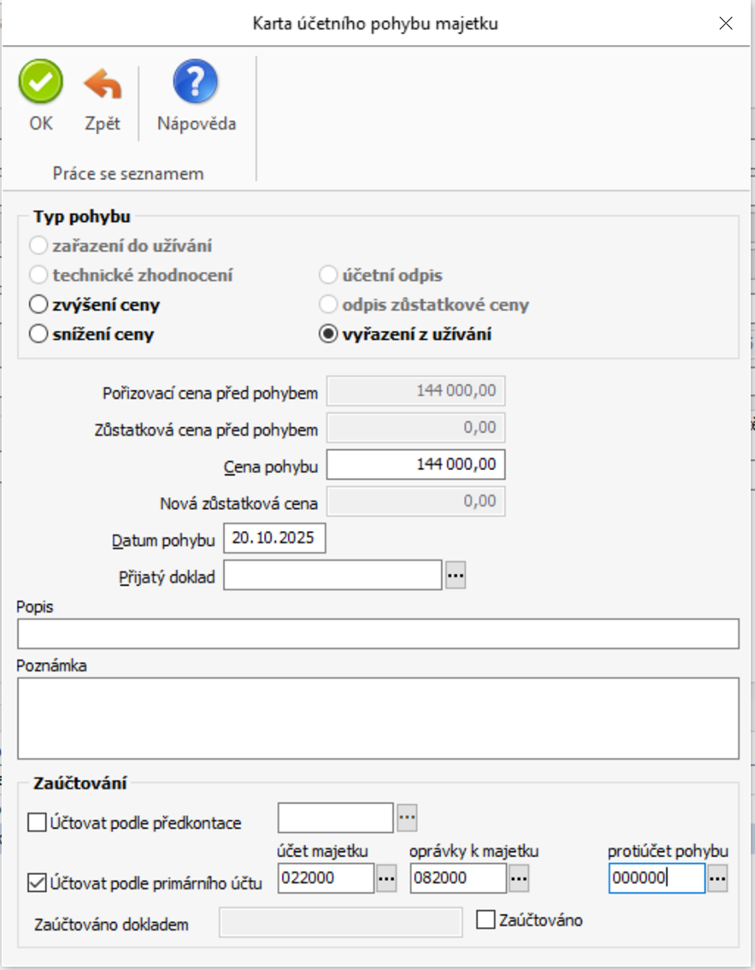Uncheck Účtovat podle primárního účtu
This screenshot has width=755, height=970.
[37, 883]
